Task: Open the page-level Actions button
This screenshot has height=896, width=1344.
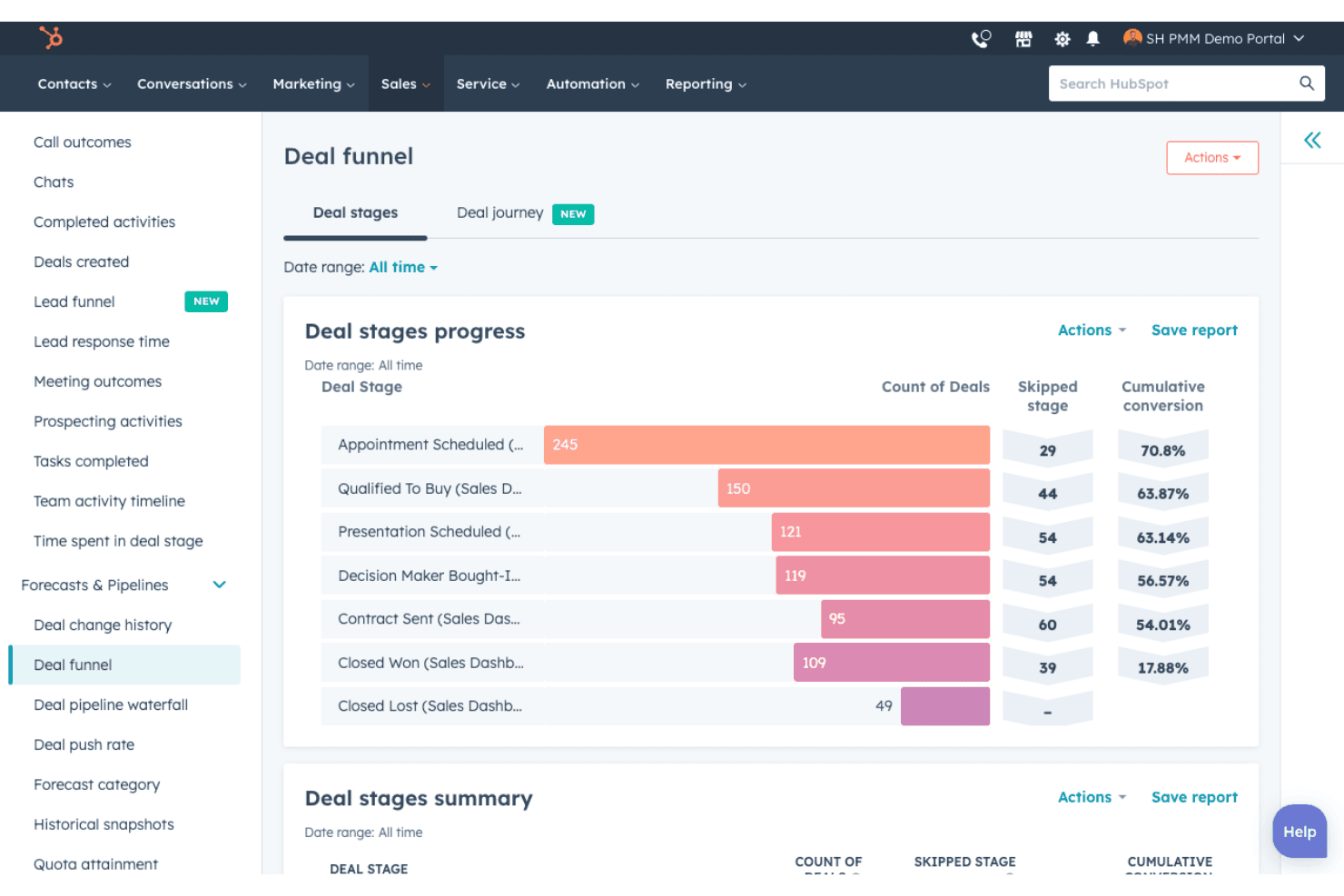Action: (x=1212, y=158)
